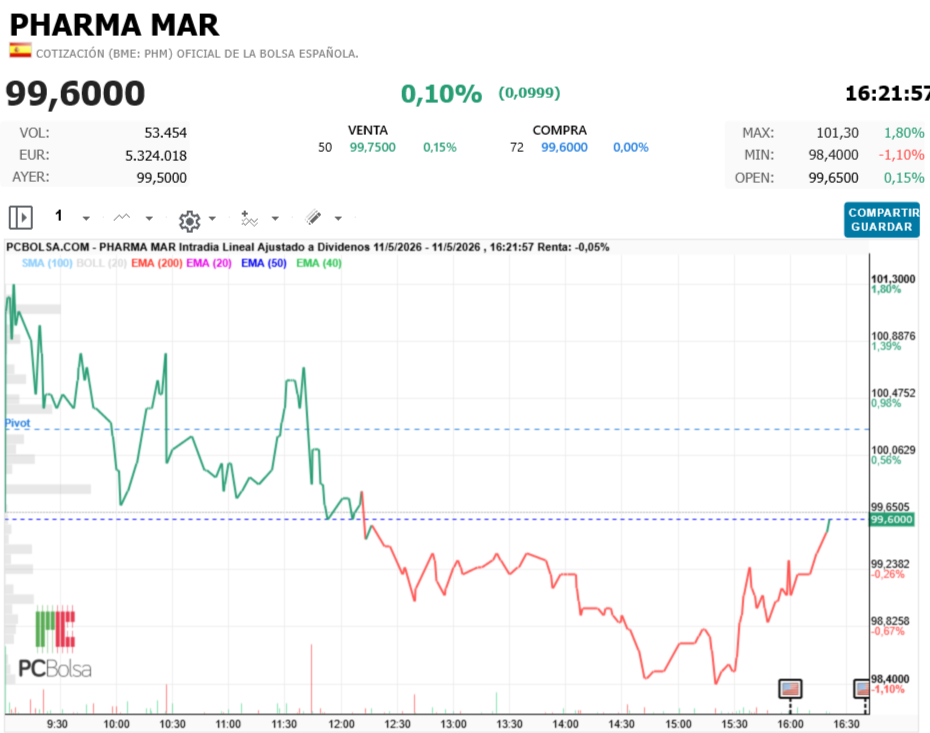Screen dimensions: 930x733
Task: Click the COMPARTIR GUARDAR button
Action: coord(882,219)
